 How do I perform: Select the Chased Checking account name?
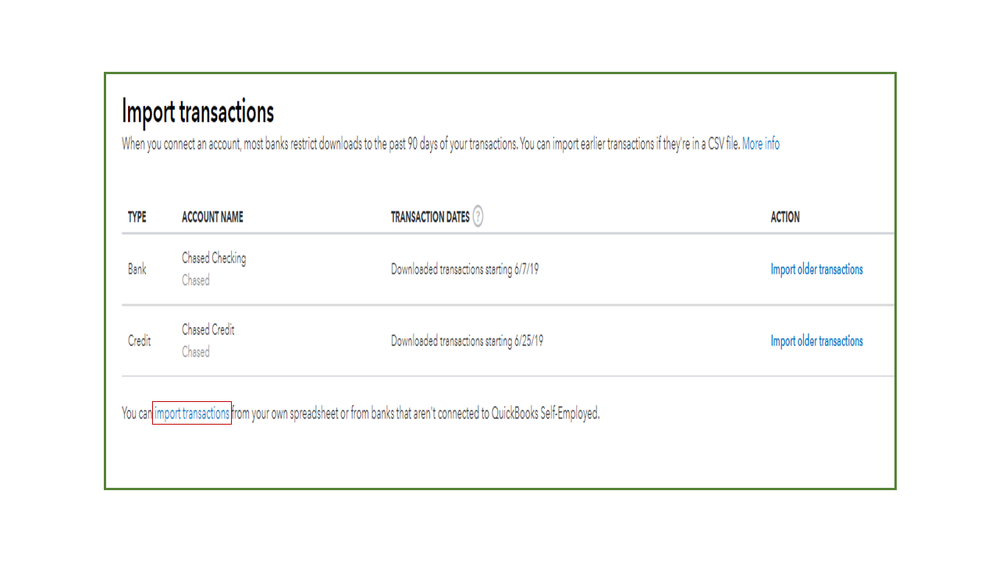click(x=214, y=258)
